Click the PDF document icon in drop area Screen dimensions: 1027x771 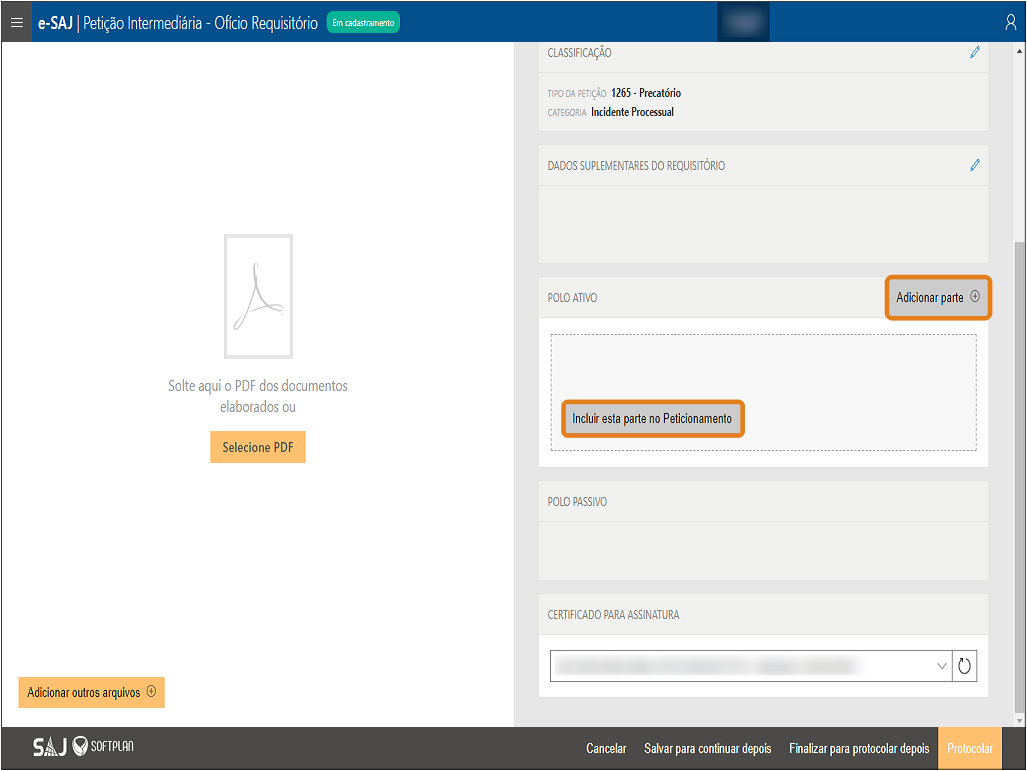pyautogui.click(x=258, y=296)
